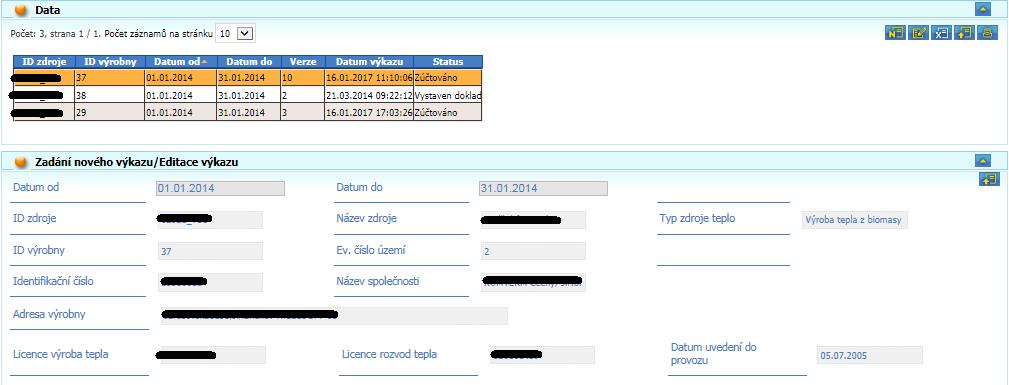This screenshot has height=385, width=1009.
Task: Click the Identifikační číslo field
Action: coord(210,282)
